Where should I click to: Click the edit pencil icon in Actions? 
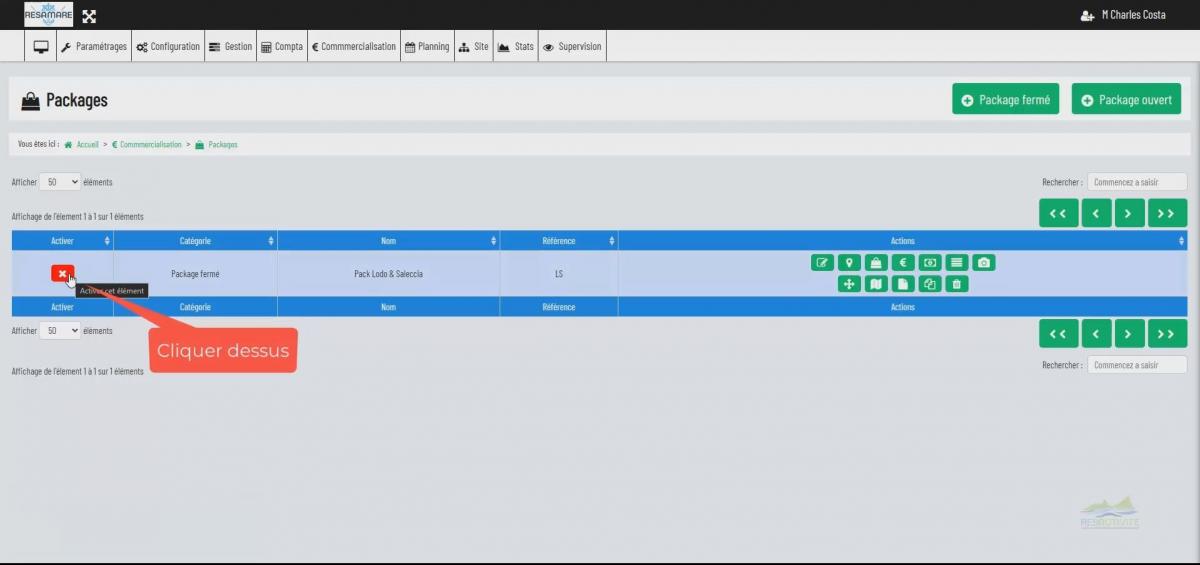point(822,263)
